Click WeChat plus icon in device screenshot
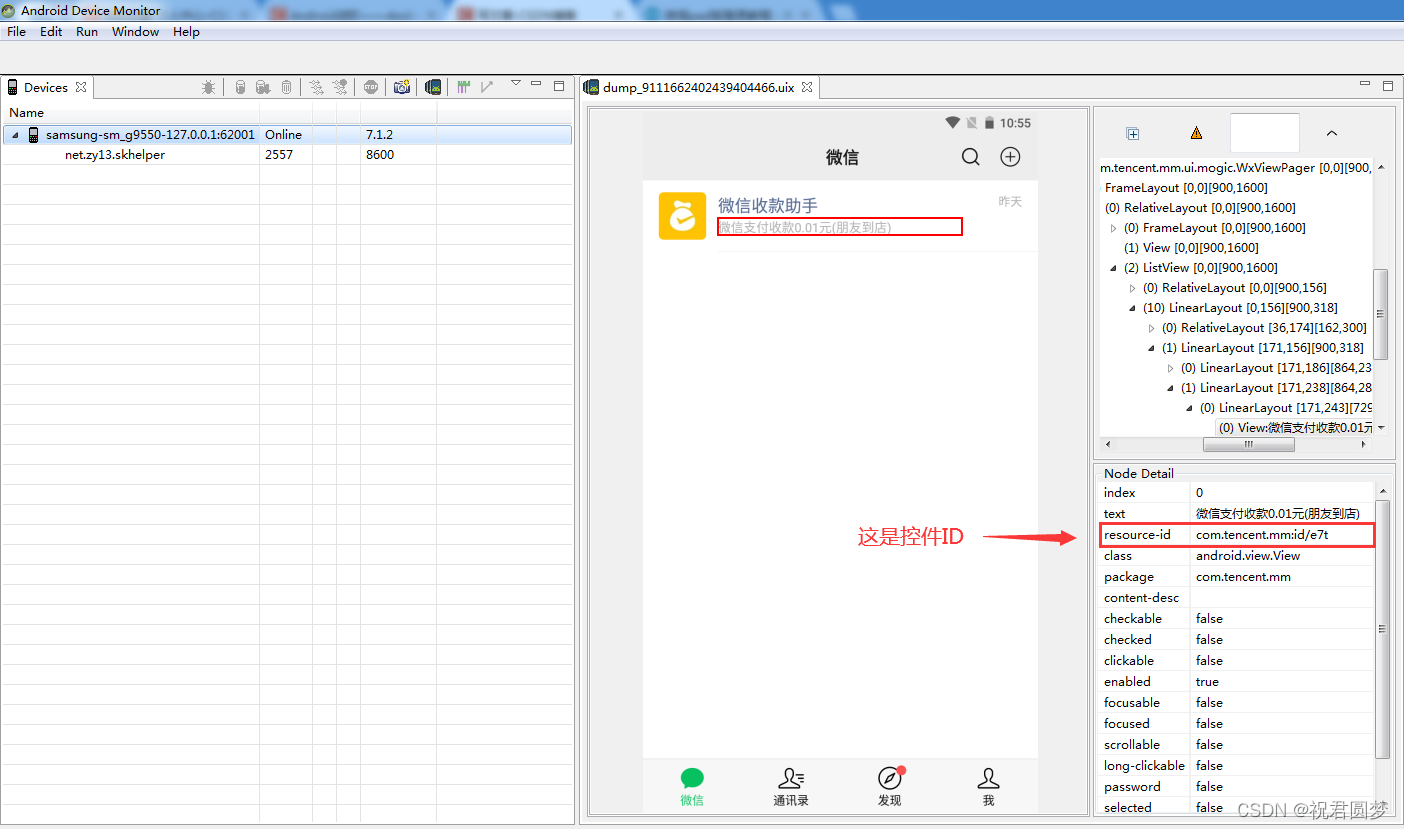The height and width of the screenshot is (829, 1404). tap(1011, 157)
